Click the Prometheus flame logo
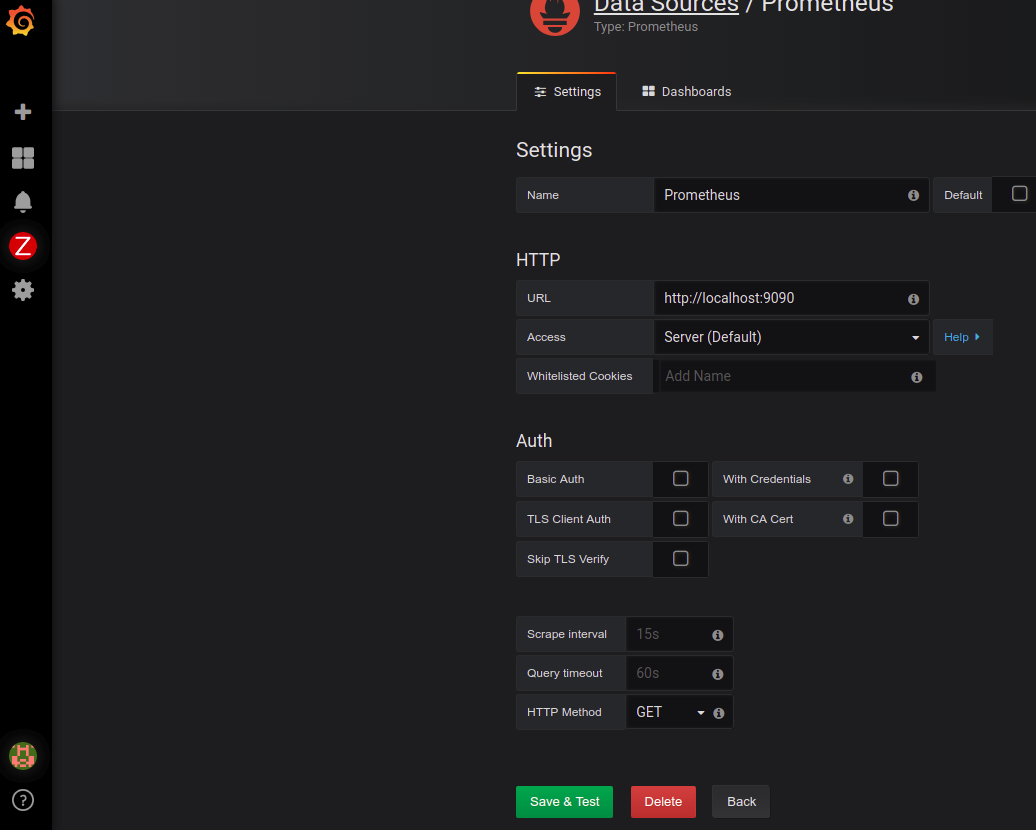 point(554,15)
